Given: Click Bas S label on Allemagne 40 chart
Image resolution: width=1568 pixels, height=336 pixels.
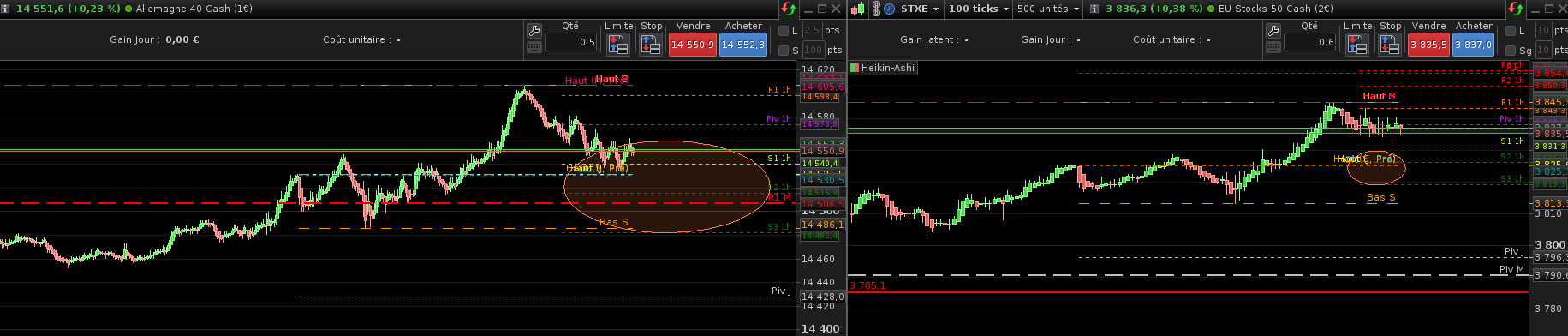Looking at the screenshot, I should pos(614,223).
